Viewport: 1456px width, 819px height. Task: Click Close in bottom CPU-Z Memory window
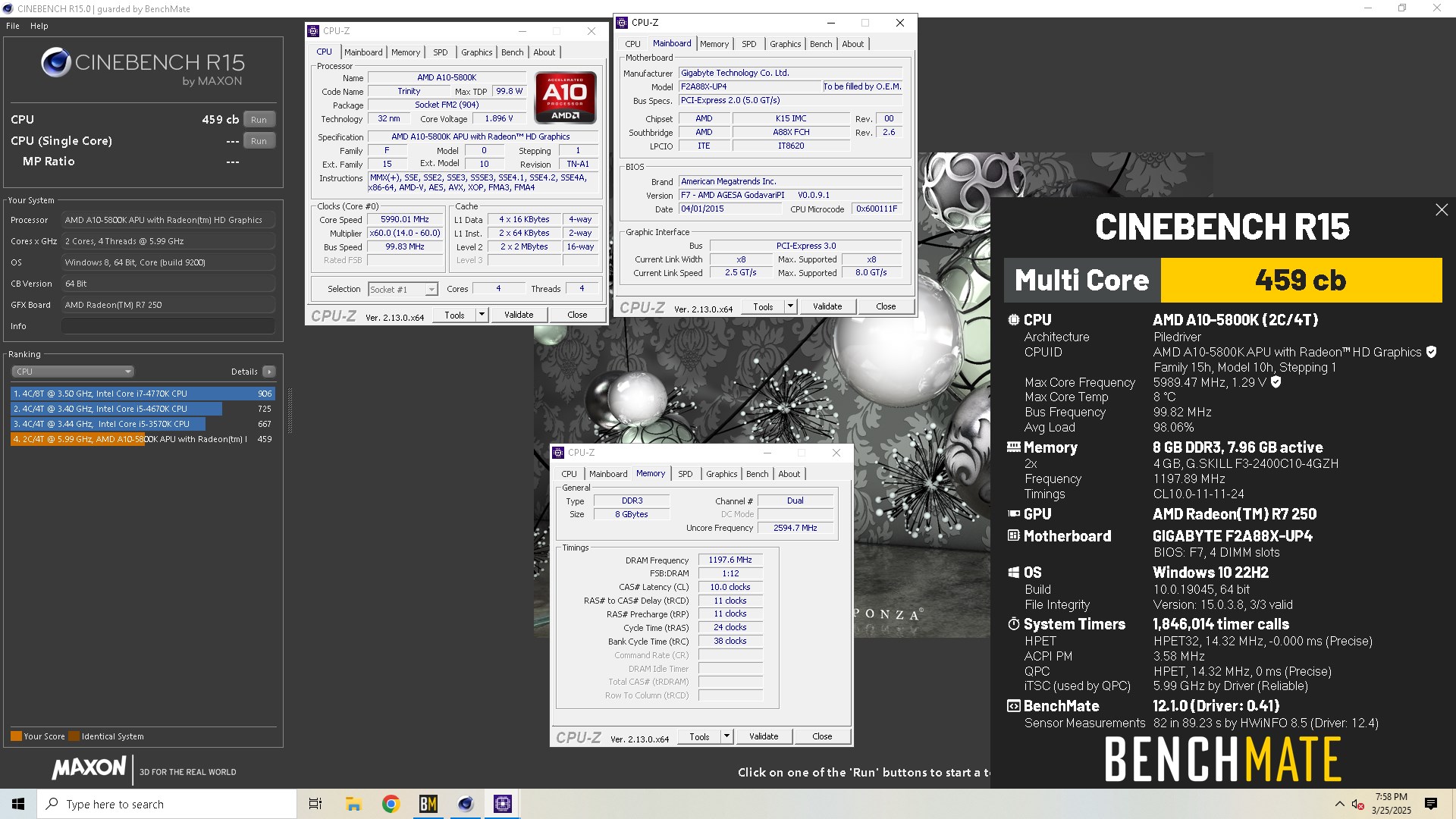pyautogui.click(x=822, y=737)
